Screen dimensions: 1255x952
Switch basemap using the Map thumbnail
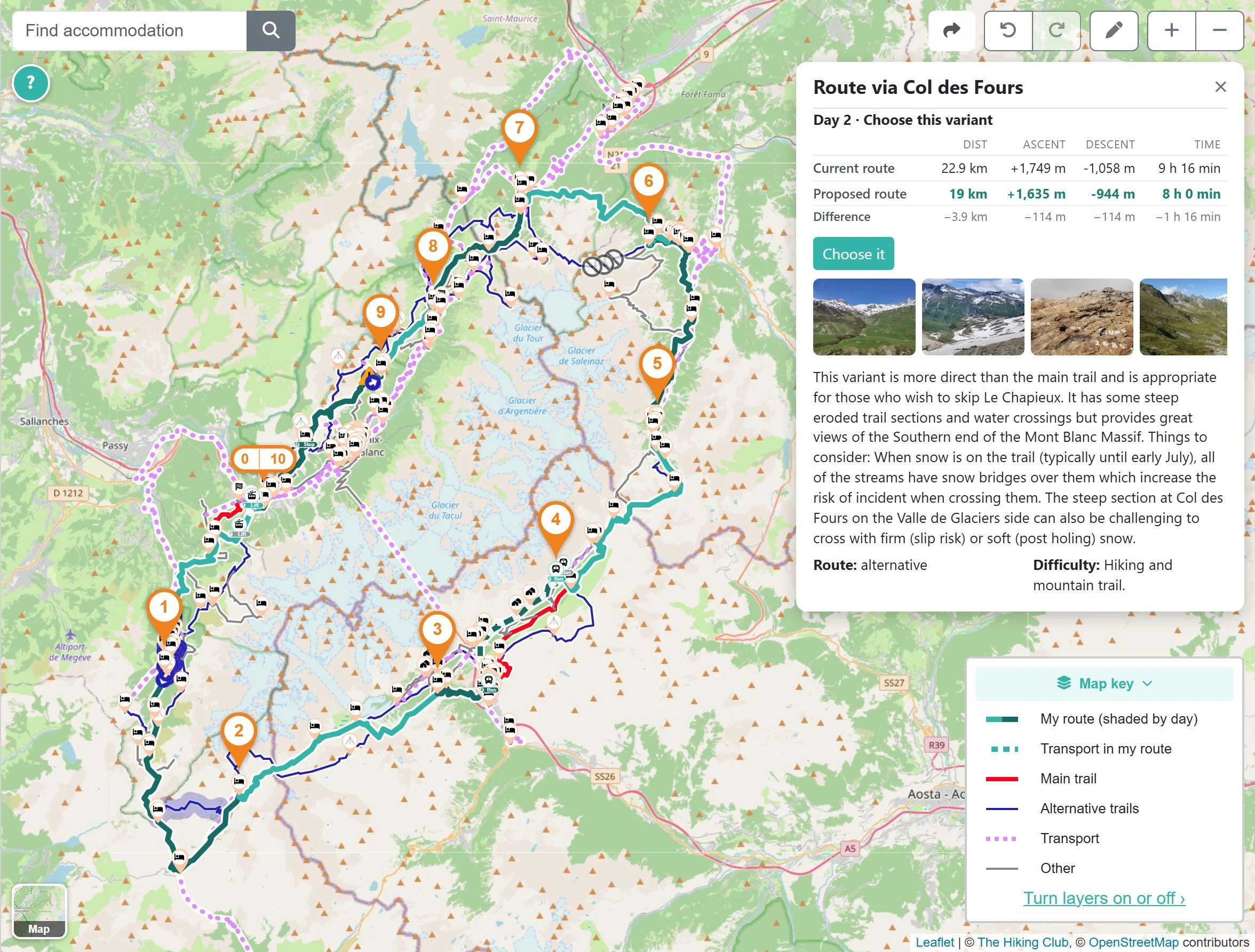pos(39,912)
